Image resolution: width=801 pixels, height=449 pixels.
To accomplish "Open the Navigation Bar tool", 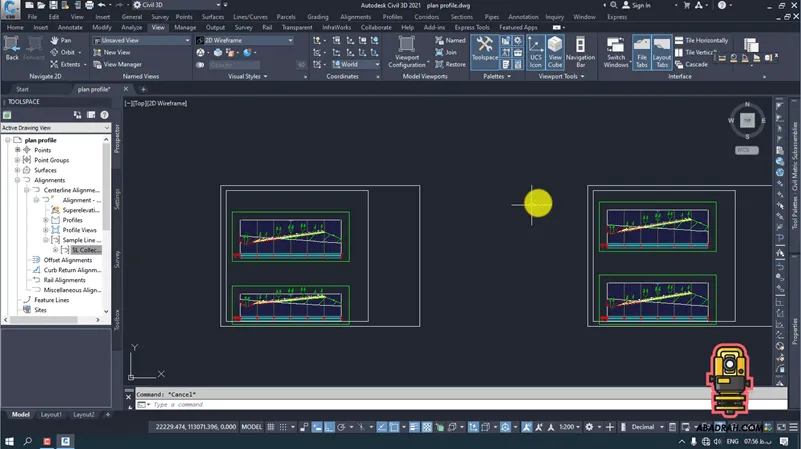I will pos(580,50).
